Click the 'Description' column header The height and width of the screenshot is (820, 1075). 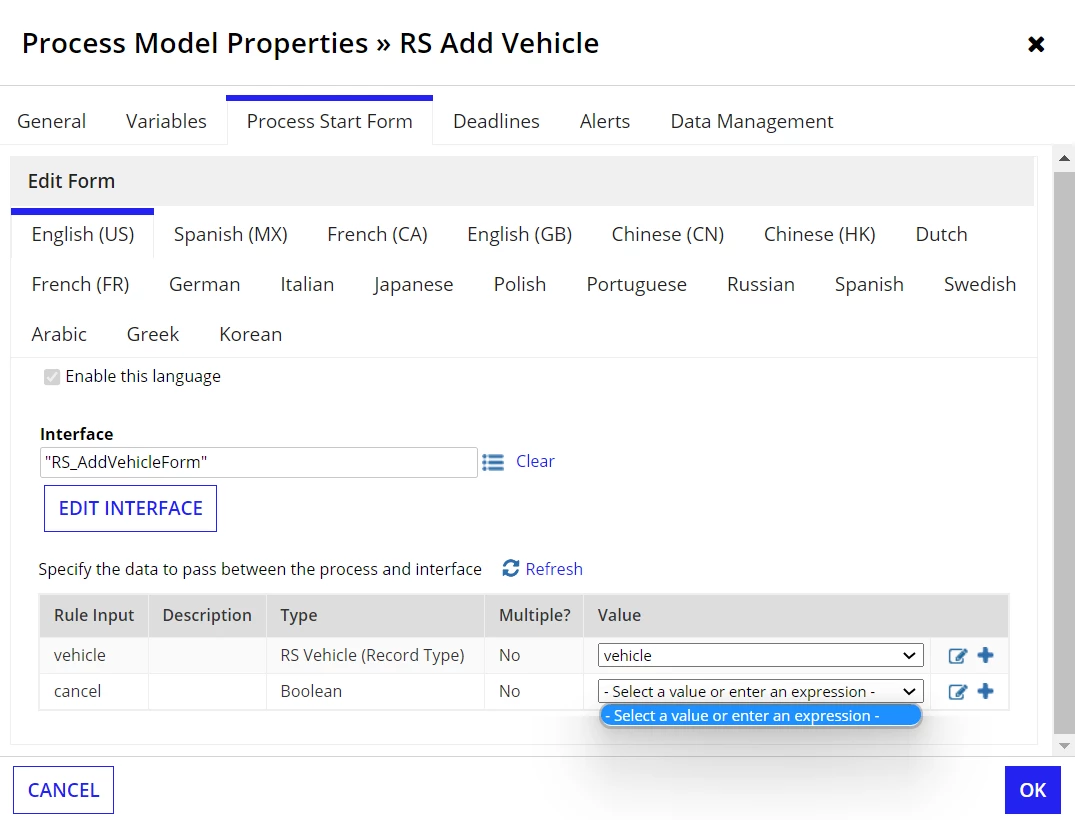point(207,616)
